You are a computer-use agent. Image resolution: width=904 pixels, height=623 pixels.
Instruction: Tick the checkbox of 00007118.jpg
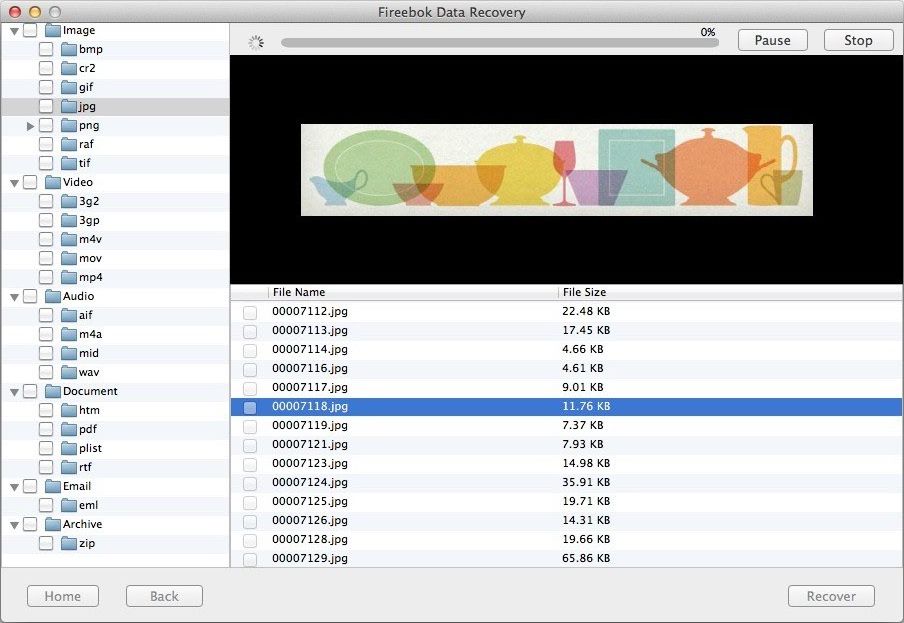250,407
